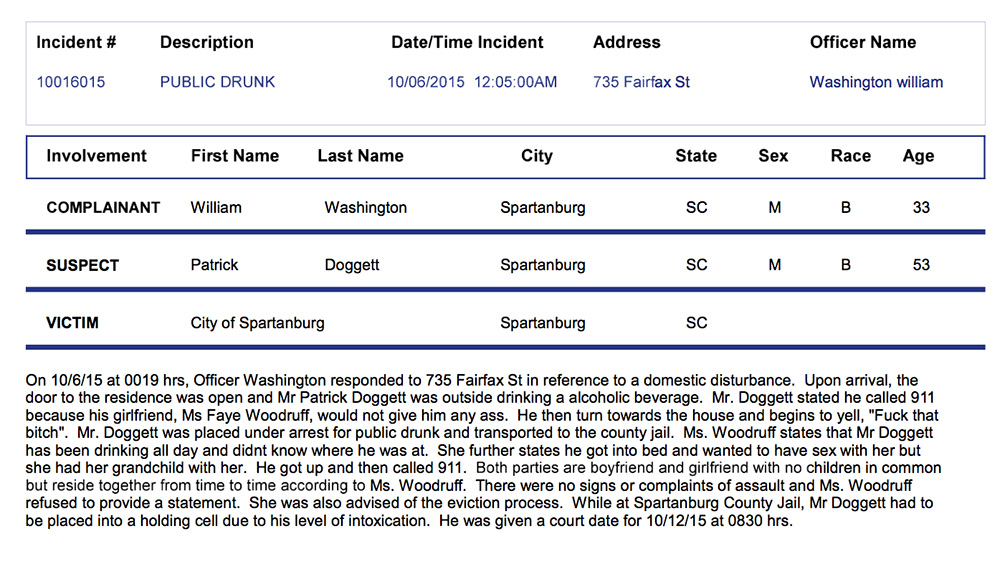Open officer name Washington william
This screenshot has width=1000, height=564.
(x=876, y=82)
